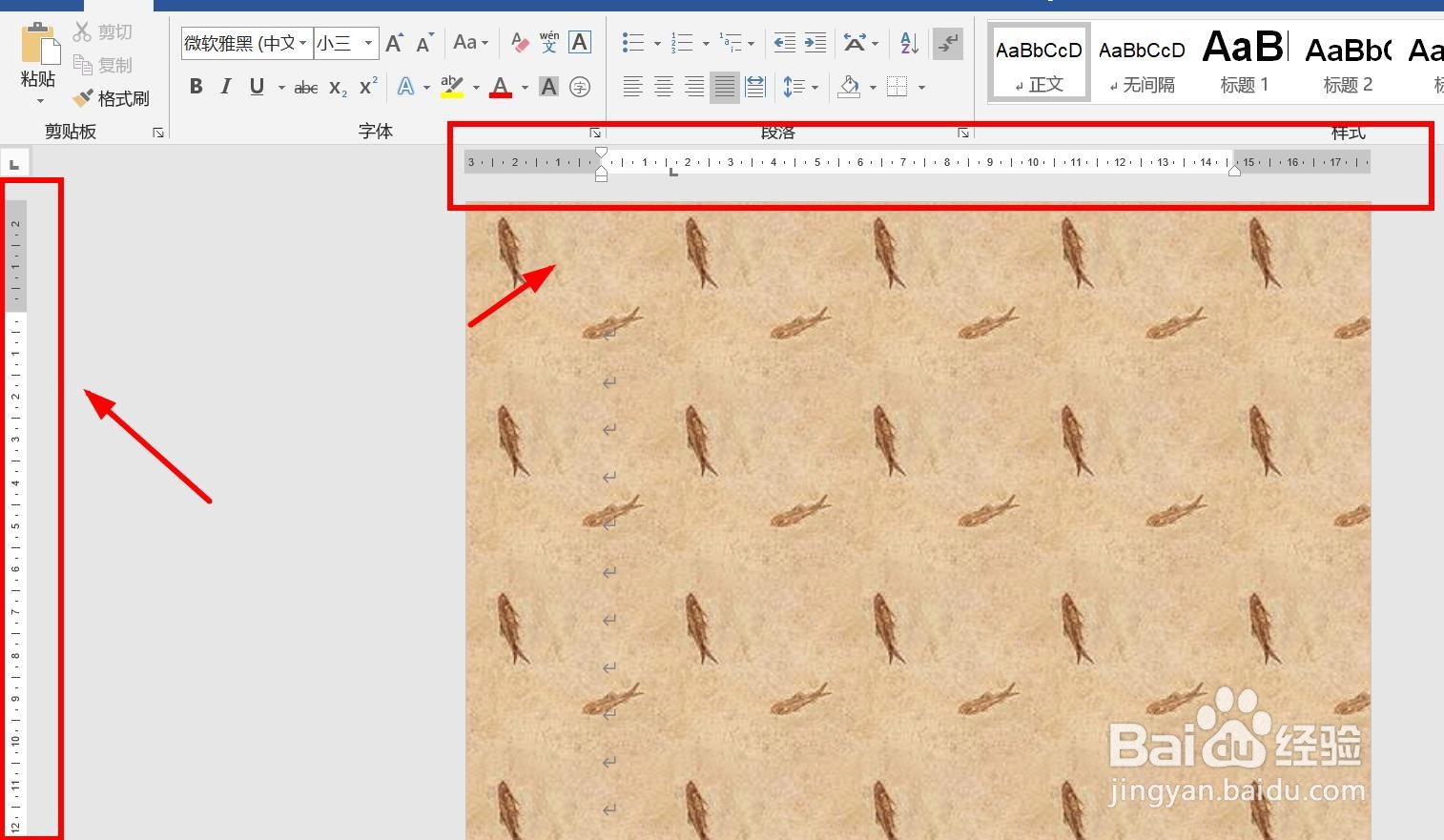Open bullet library dropdown arrow
The image size is (1444, 840).
point(657,44)
